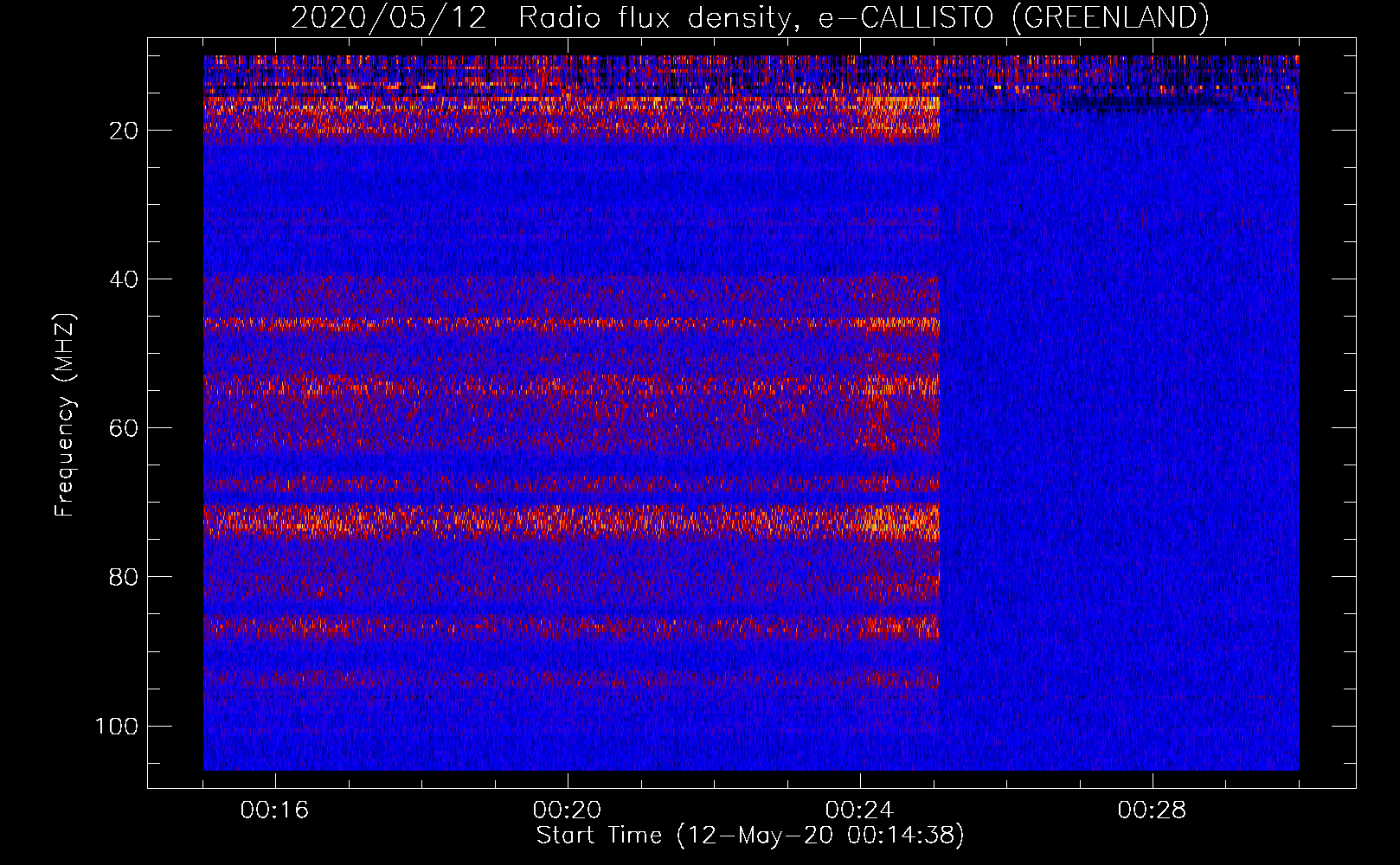This screenshot has height=865, width=1400.
Task: Click the 40 frequency tick label
Action: coord(124,279)
